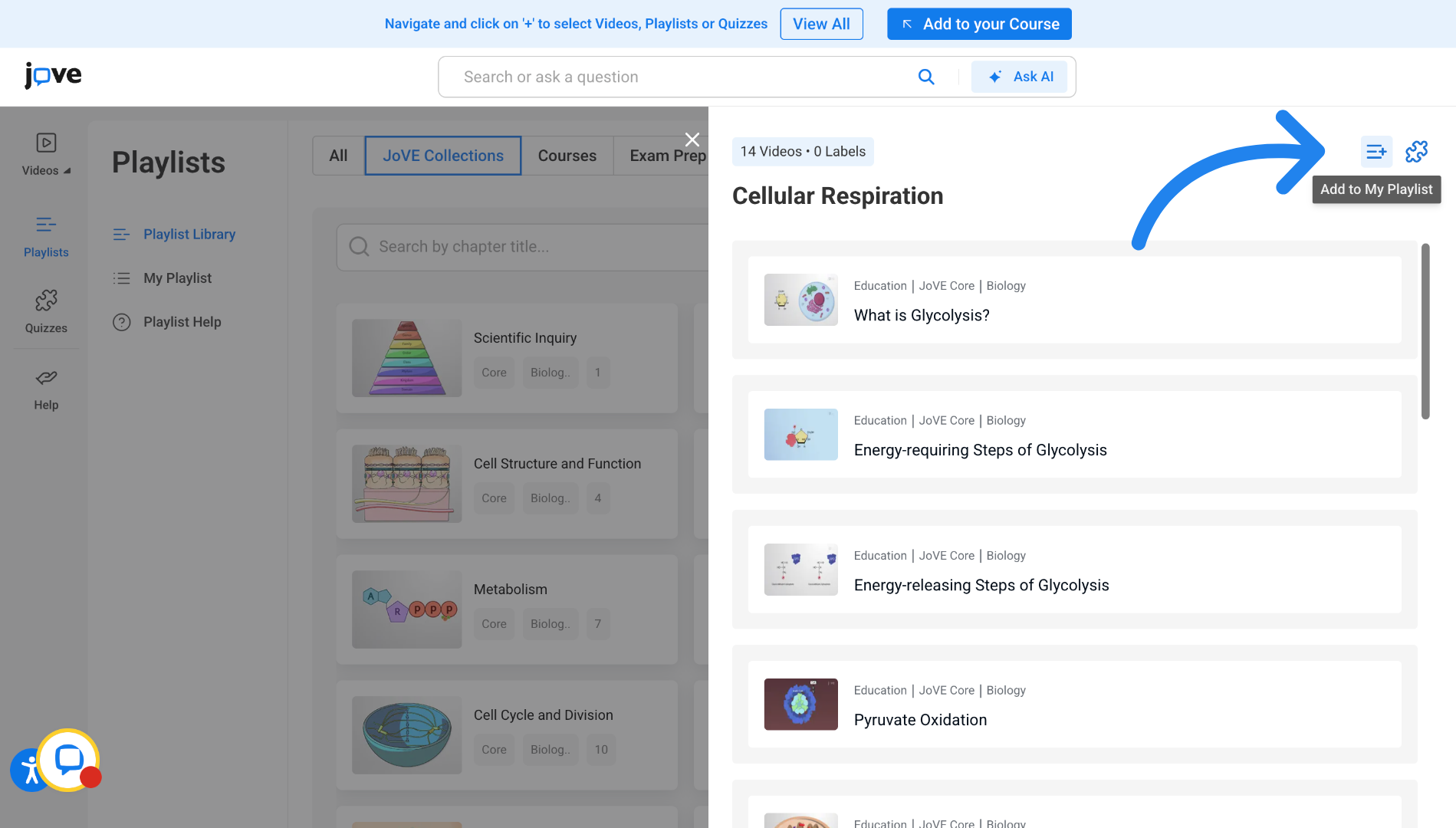The height and width of the screenshot is (828, 1456).
Task: Click the Core tag on Metabolism card
Action: click(494, 624)
